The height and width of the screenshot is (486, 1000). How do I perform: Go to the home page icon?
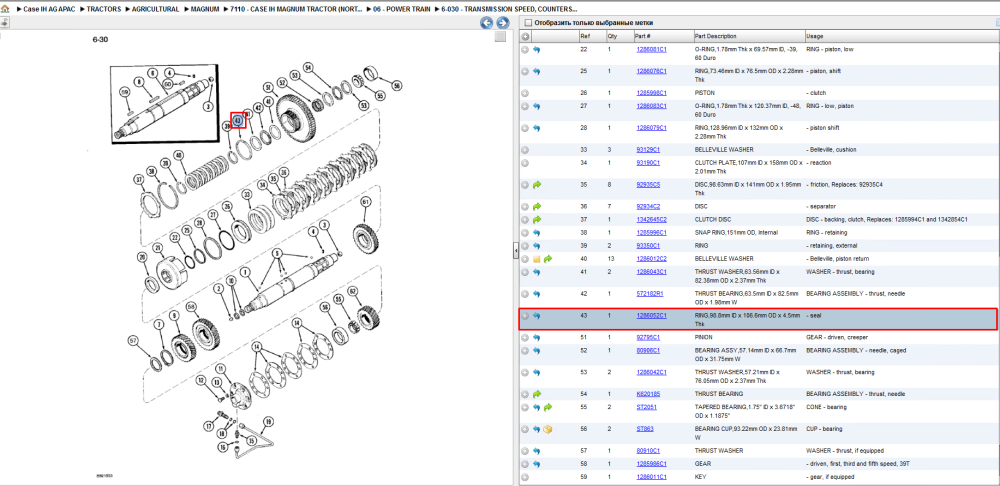pyautogui.click(x=5, y=10)
